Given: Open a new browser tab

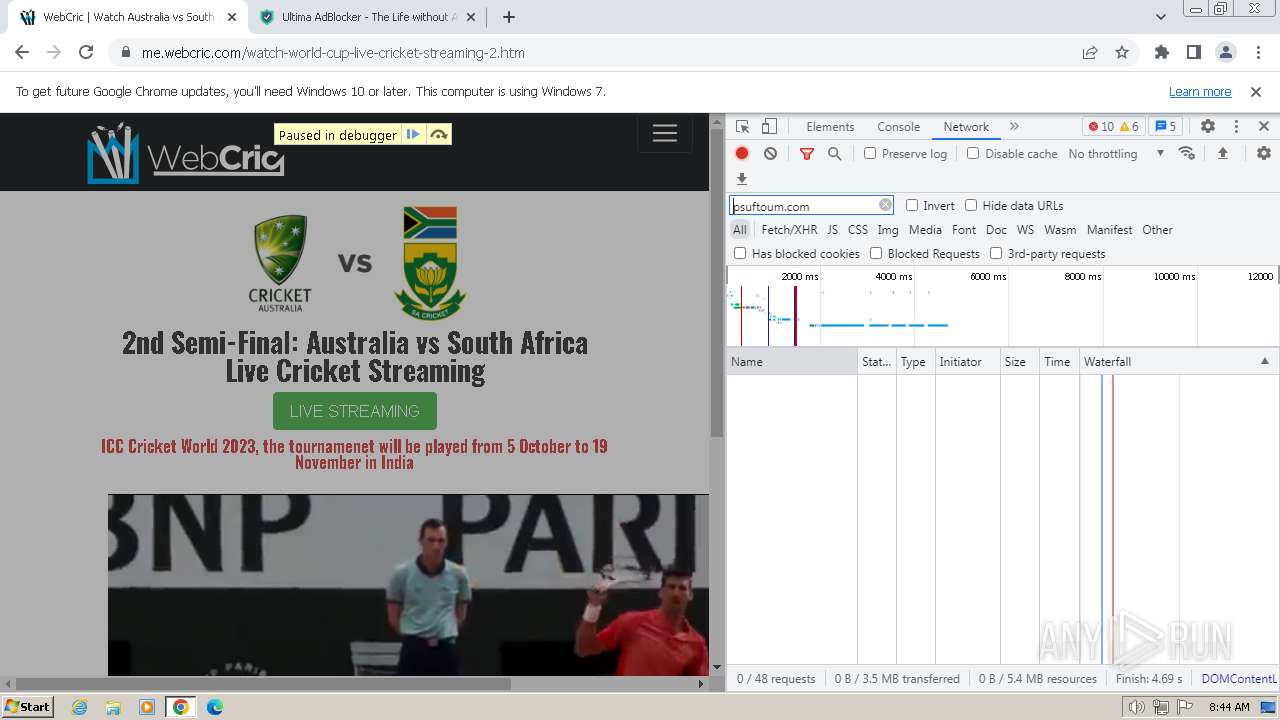Looking at the screenshot, I should coord(509,17).
